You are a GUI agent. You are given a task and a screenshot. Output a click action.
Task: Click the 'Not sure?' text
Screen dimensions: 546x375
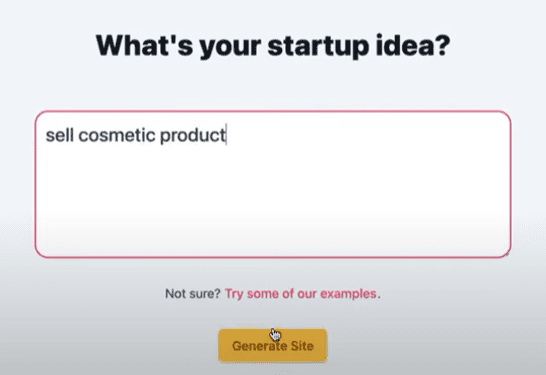[193, 294]
